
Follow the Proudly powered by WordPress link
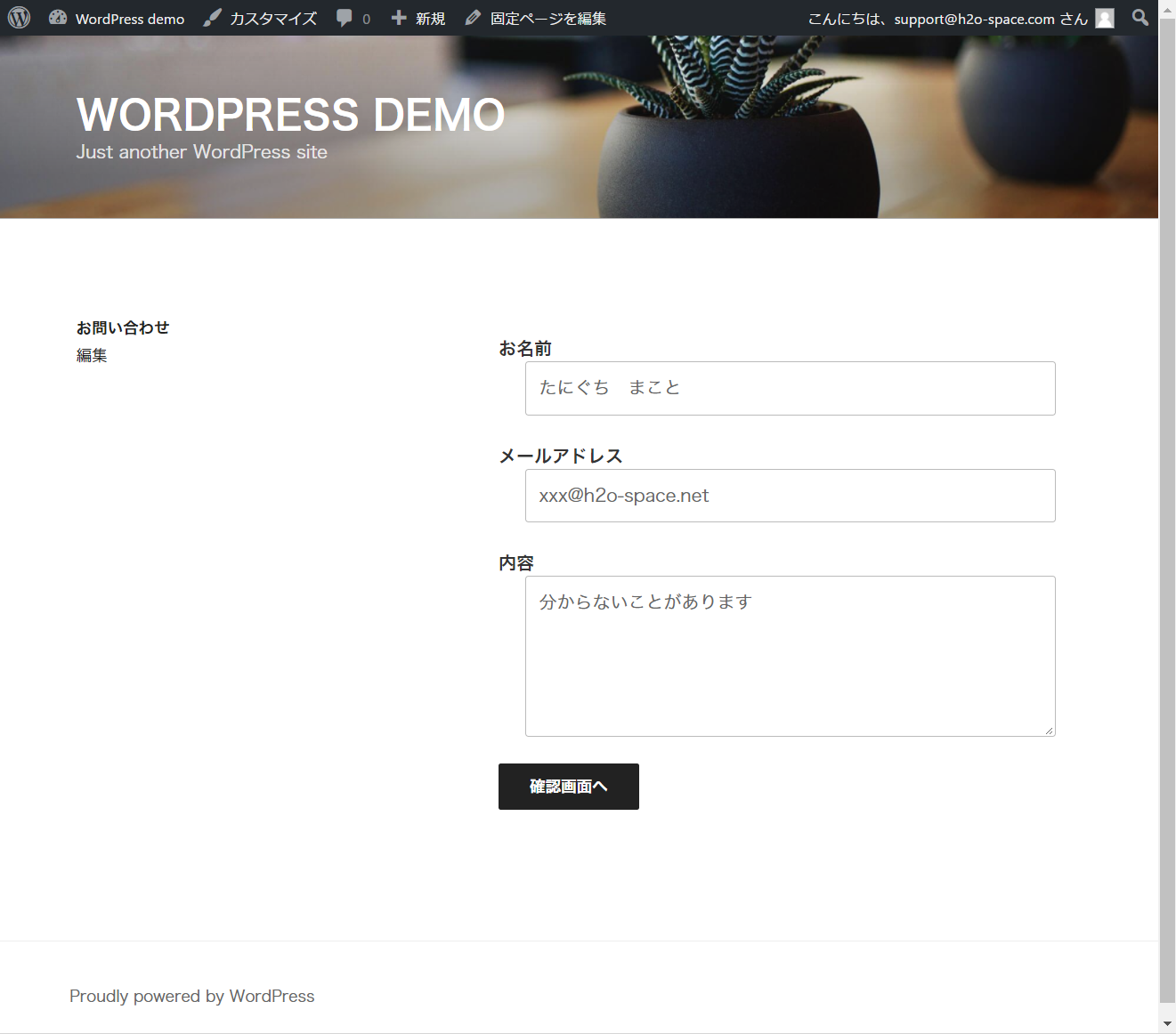tap(191, 996)
